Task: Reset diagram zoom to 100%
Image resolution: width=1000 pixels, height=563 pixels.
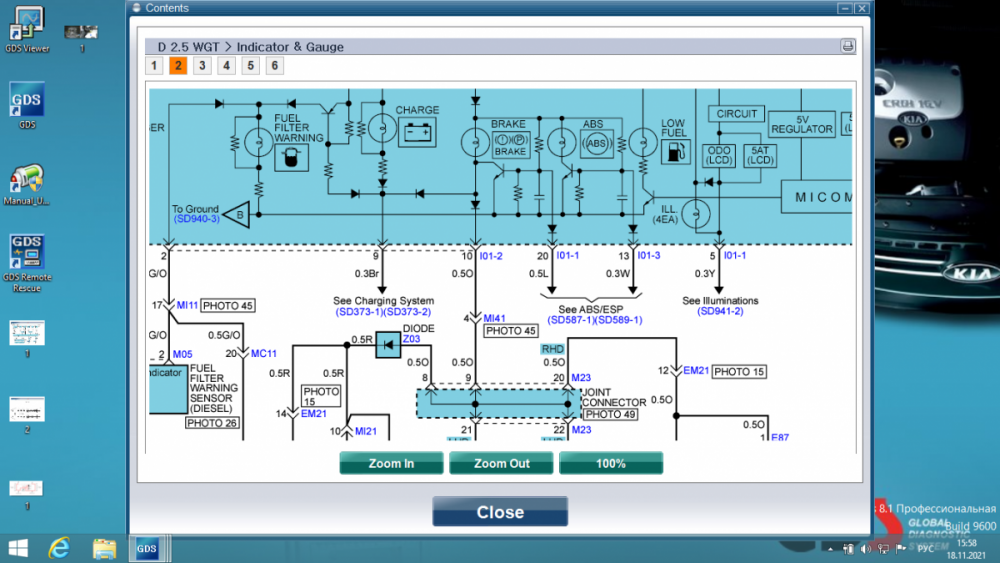Action: pyautogui.click(x=610, y=463)
